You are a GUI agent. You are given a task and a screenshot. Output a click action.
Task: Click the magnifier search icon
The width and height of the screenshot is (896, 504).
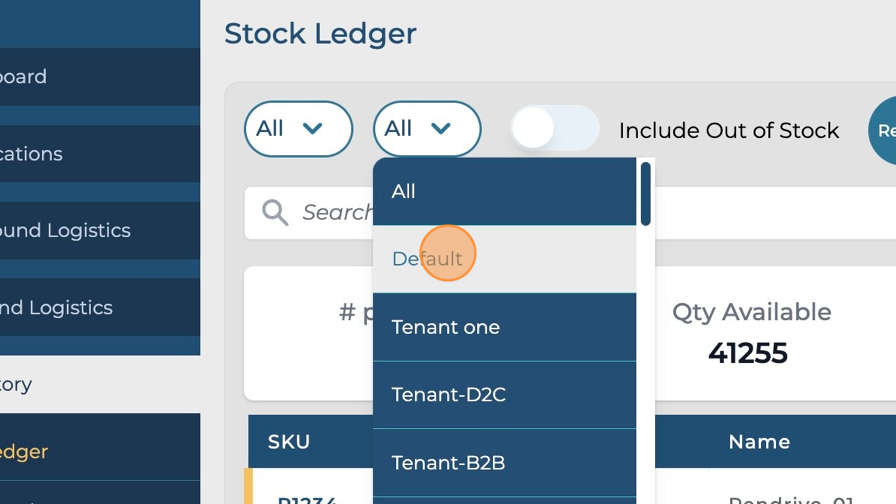click(x=275, y=212)
